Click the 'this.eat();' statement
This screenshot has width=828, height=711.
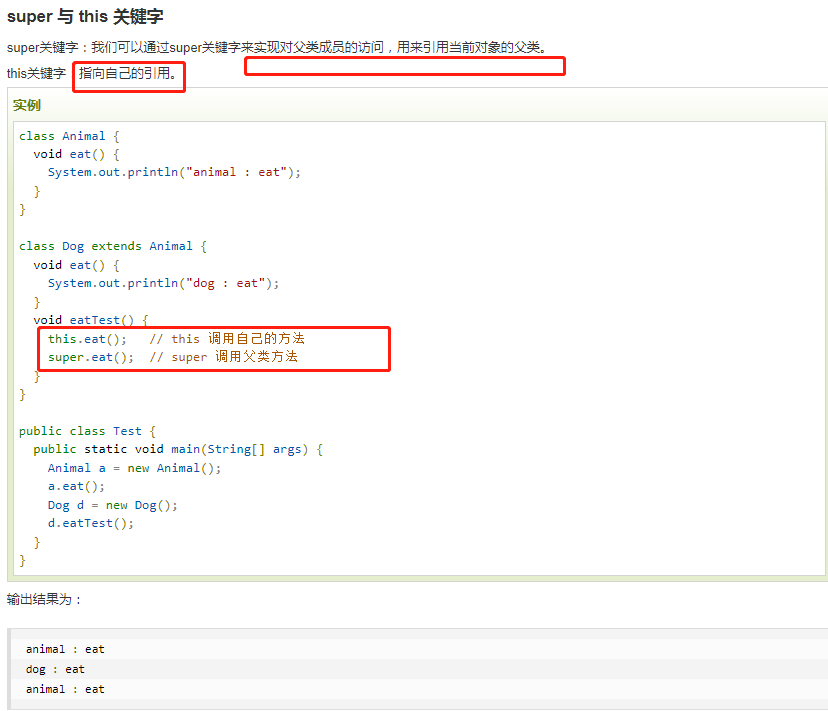point(87,339)
